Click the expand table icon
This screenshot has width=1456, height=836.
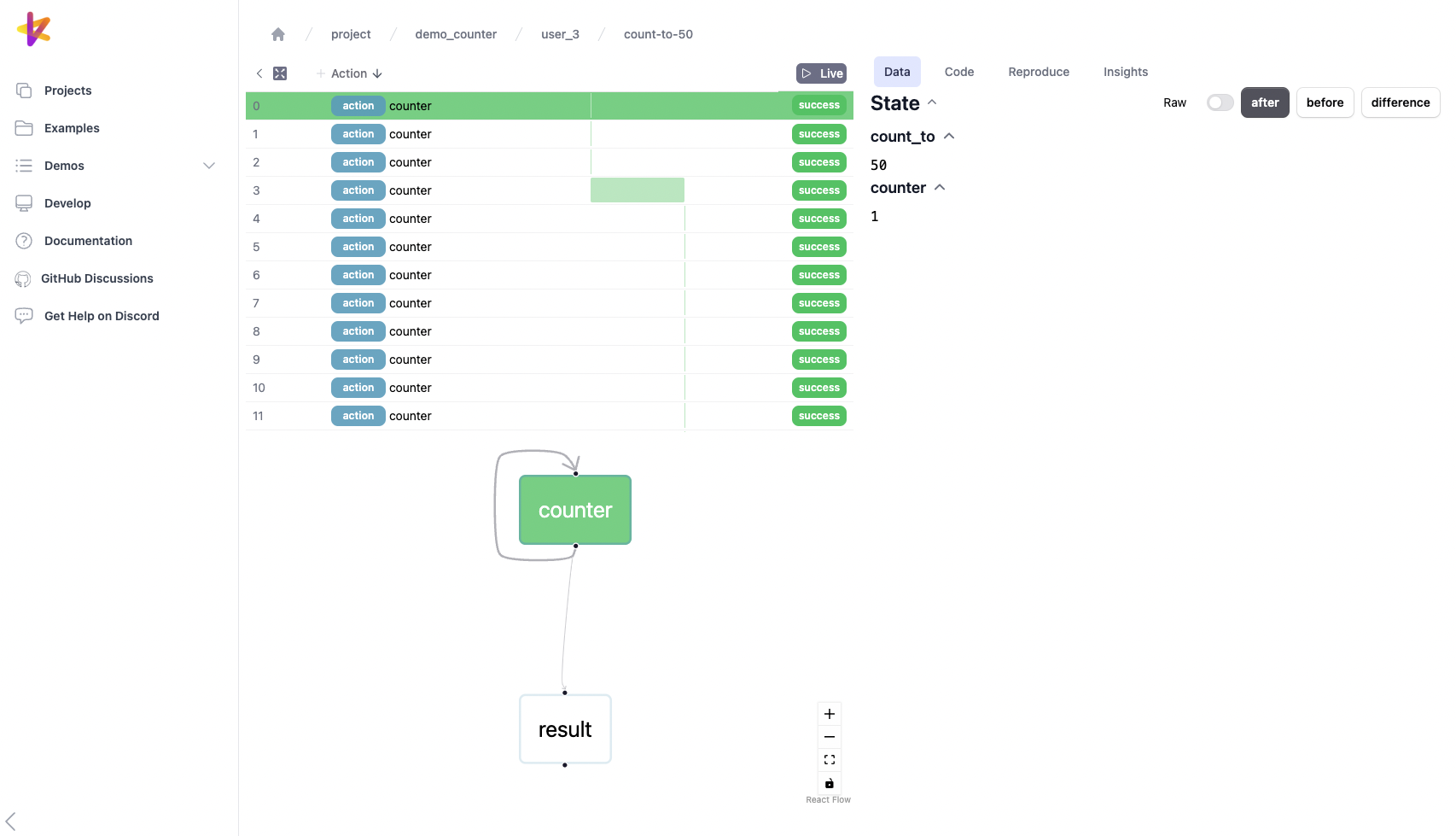[280, 73]
